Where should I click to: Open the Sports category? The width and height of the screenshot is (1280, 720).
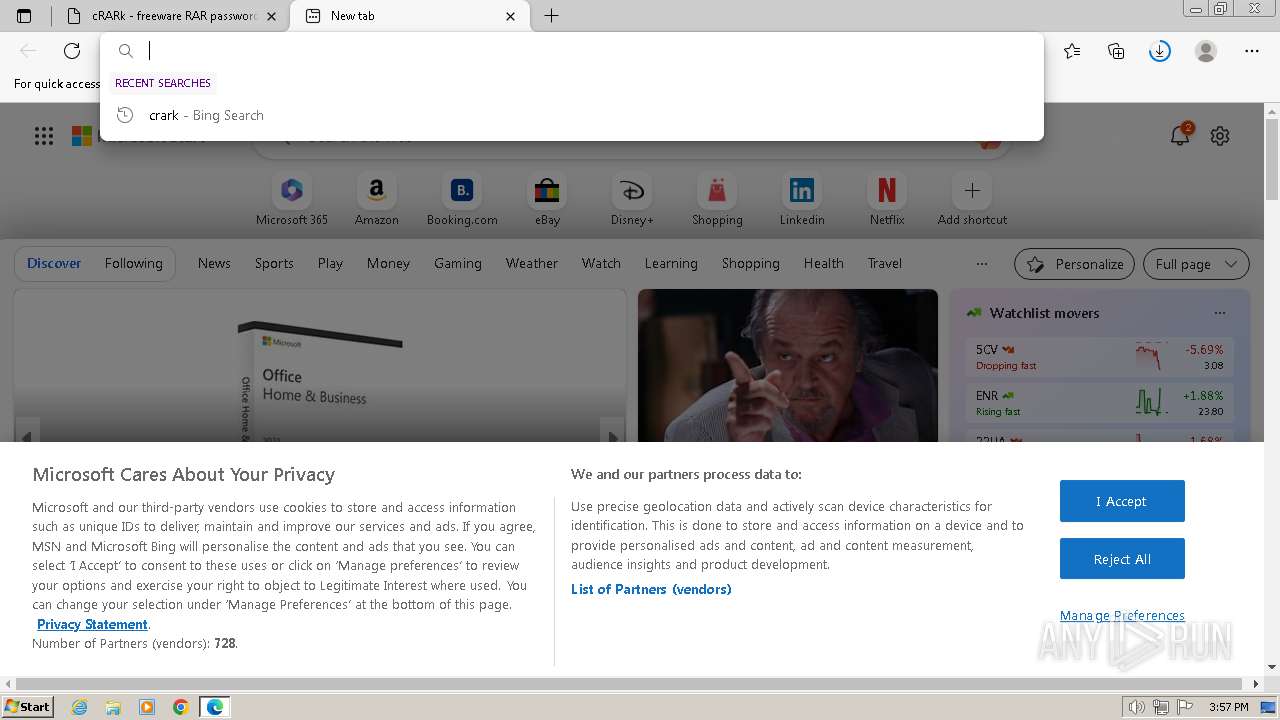coord(274,263)
